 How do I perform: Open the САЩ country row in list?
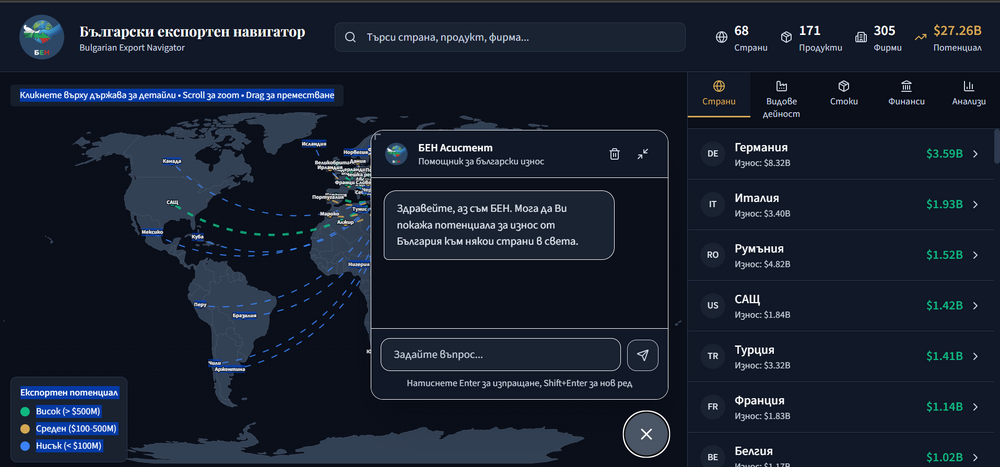tap(840, 306)
